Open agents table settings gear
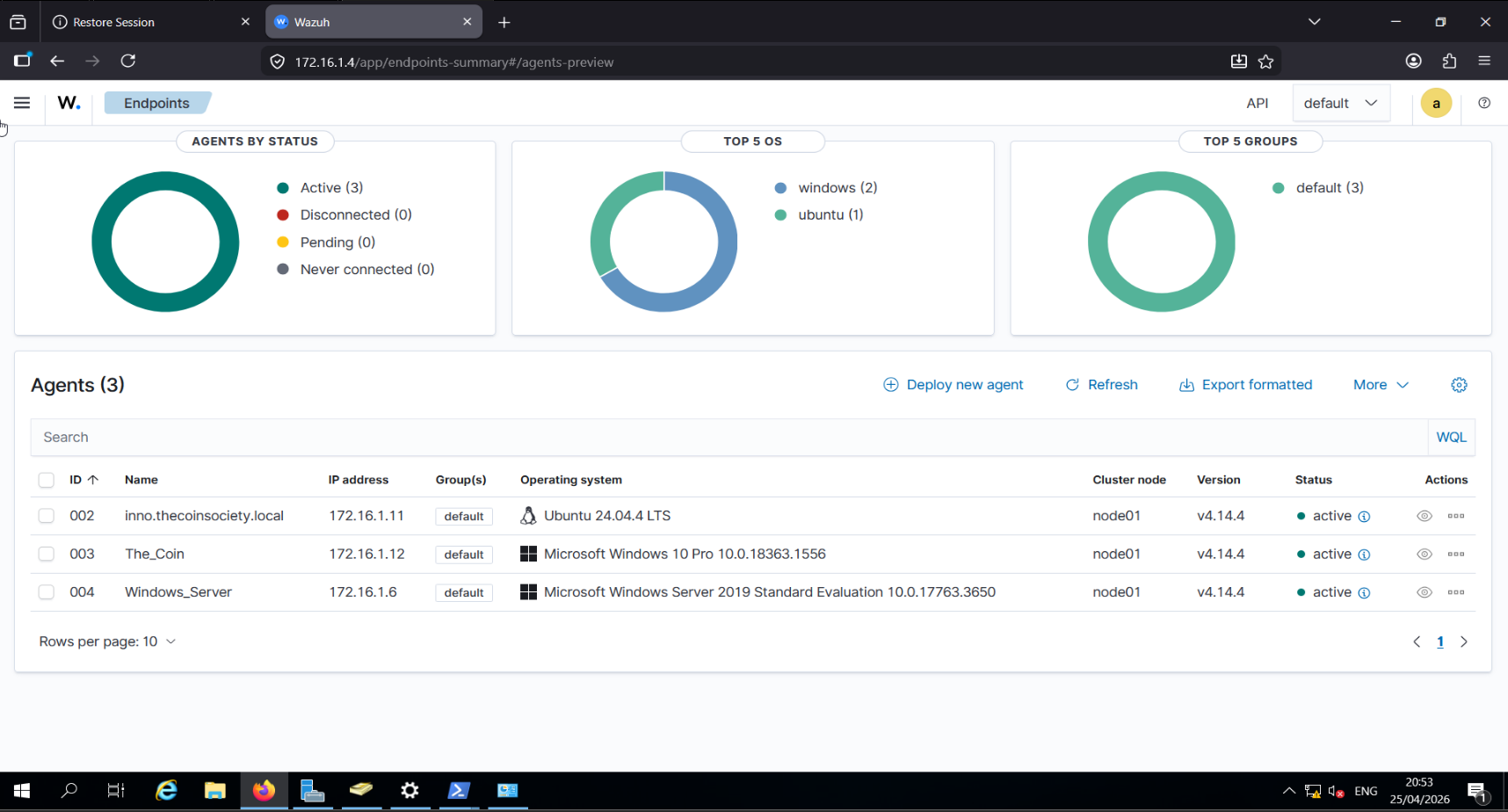1508x812 pixels. [x=1459, y=385]
